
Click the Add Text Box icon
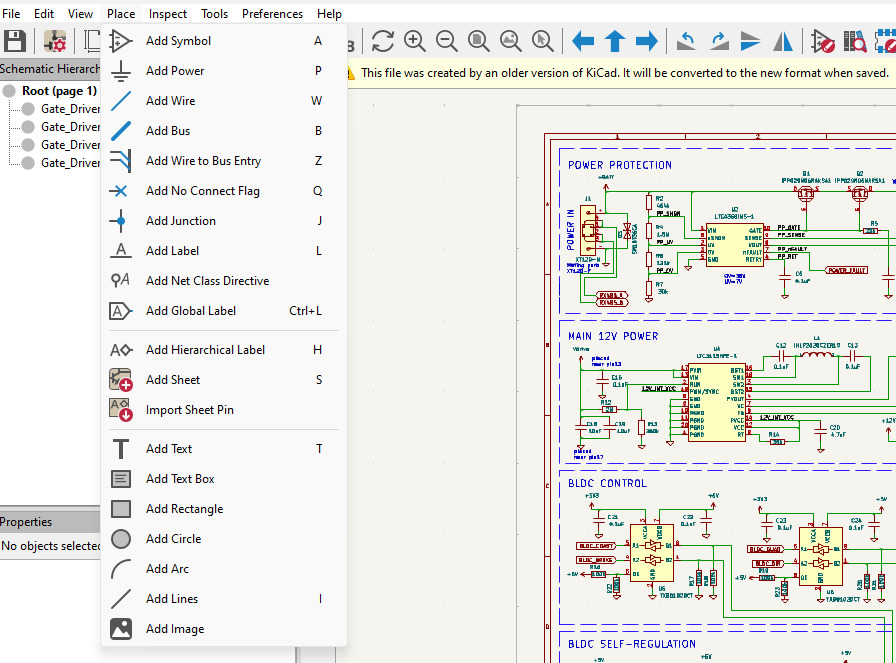tap(121, 479)
